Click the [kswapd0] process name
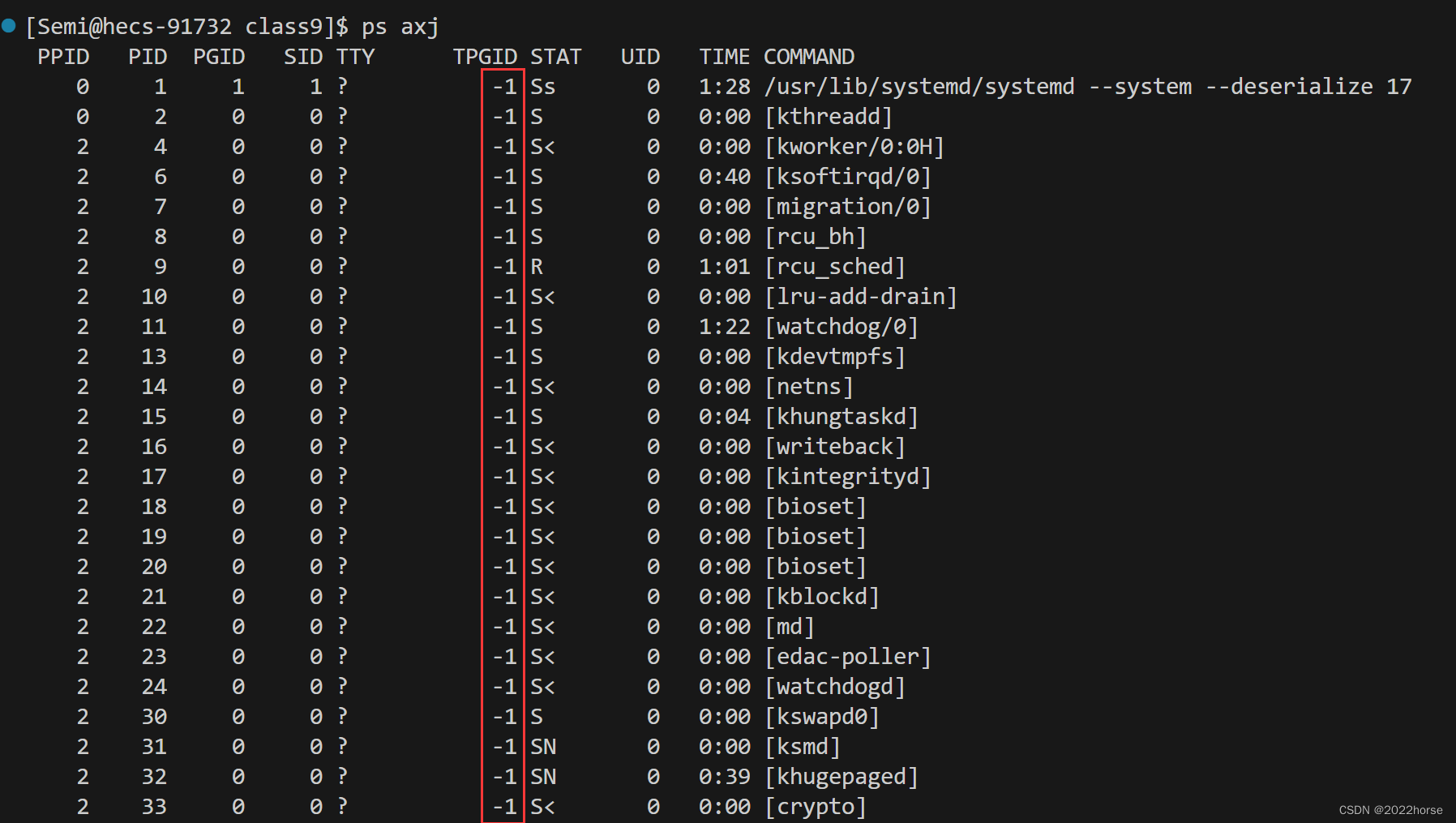Viewport: 1456px width, 823px height. (x=822, y=717)
